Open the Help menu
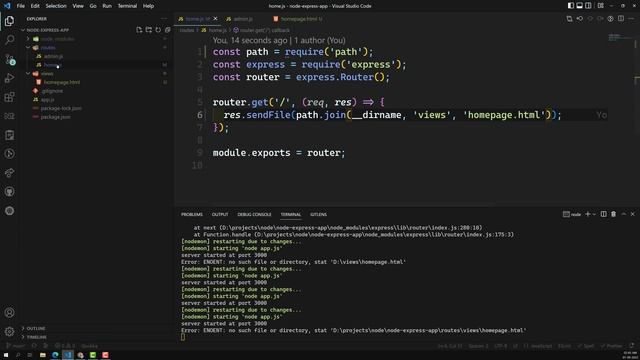640x360 pixels. point(149,6)
